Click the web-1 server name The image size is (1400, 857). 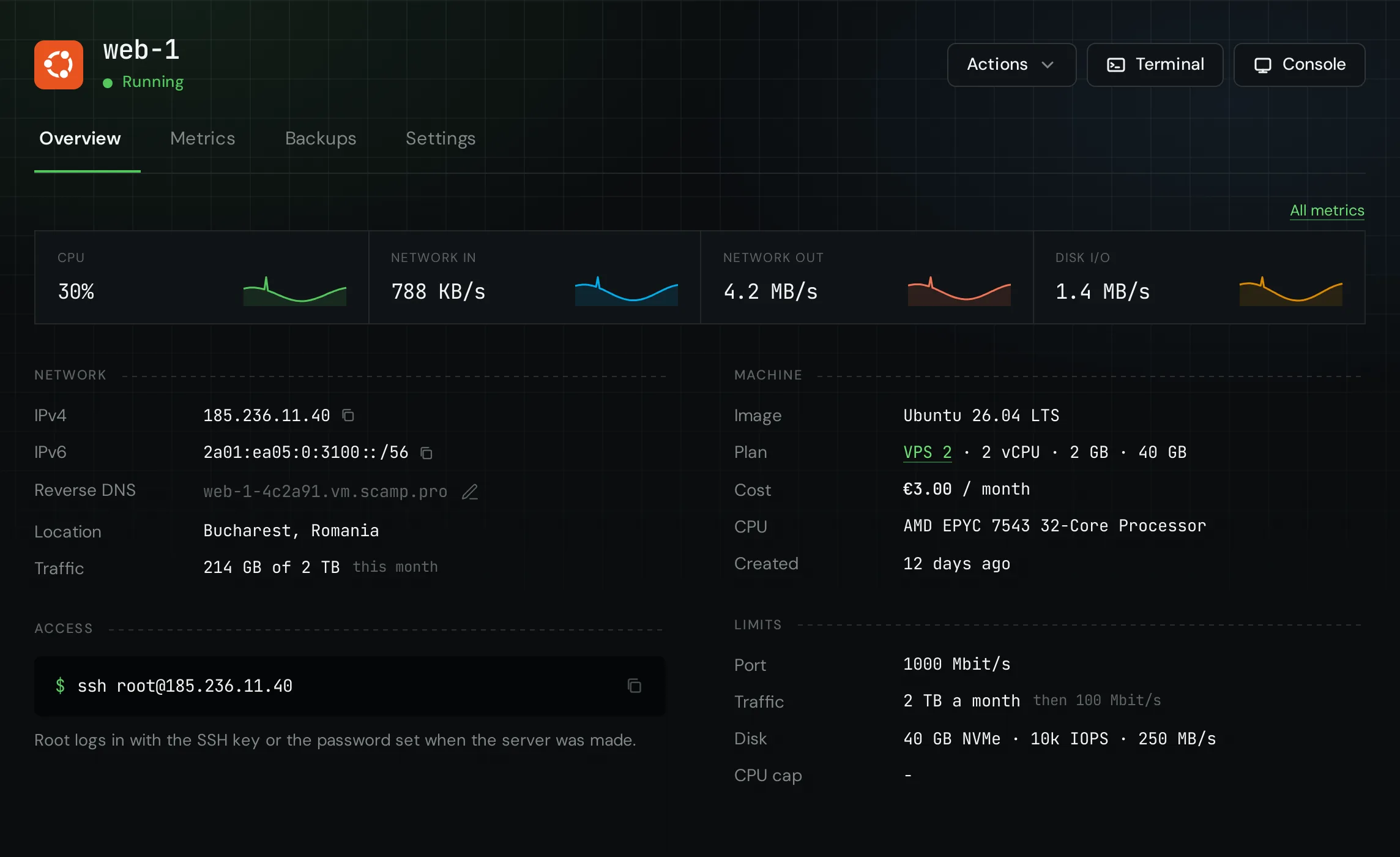(141, 50)
